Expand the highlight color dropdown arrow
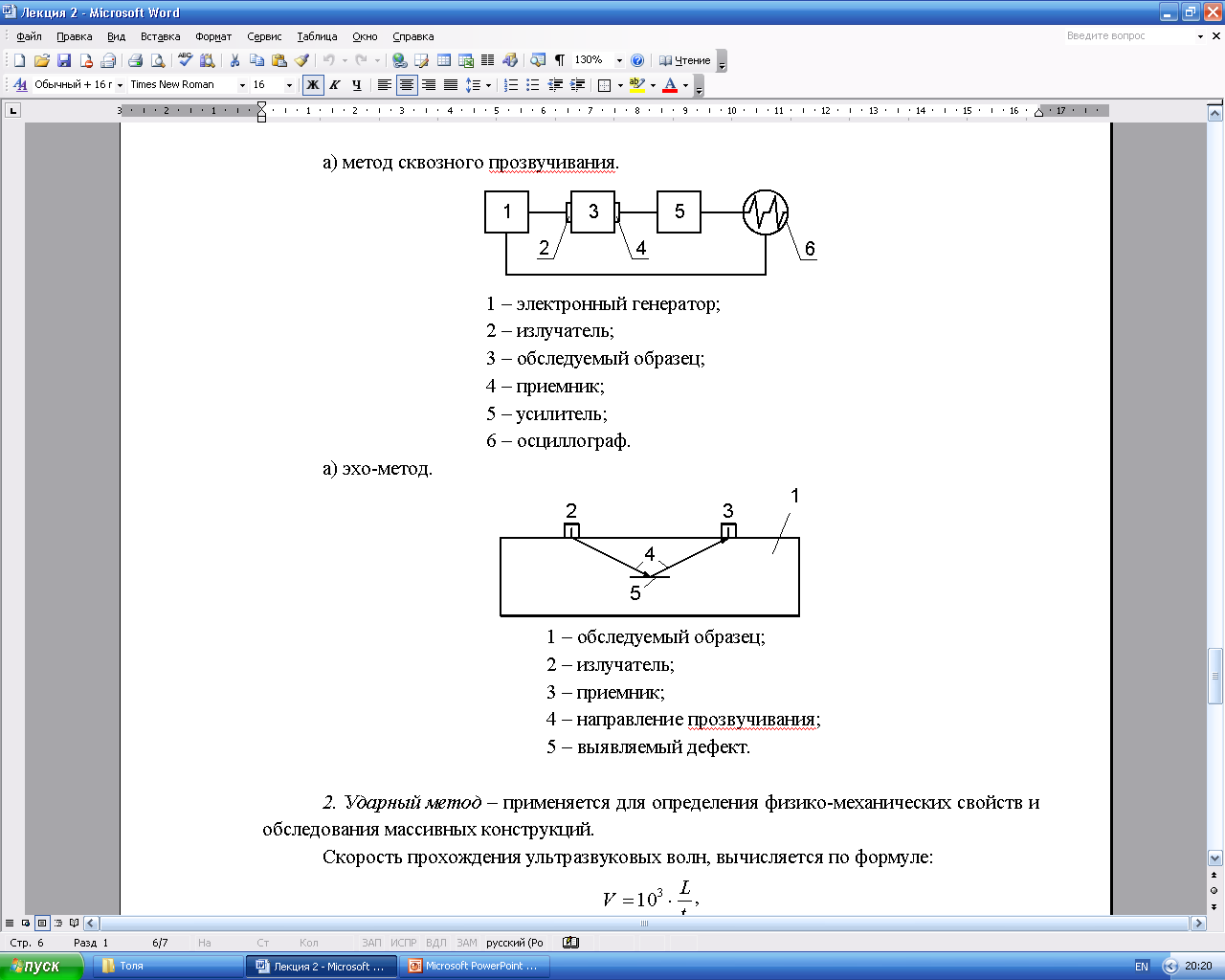This screenshot has height=980, width=1225. point(653,85)
